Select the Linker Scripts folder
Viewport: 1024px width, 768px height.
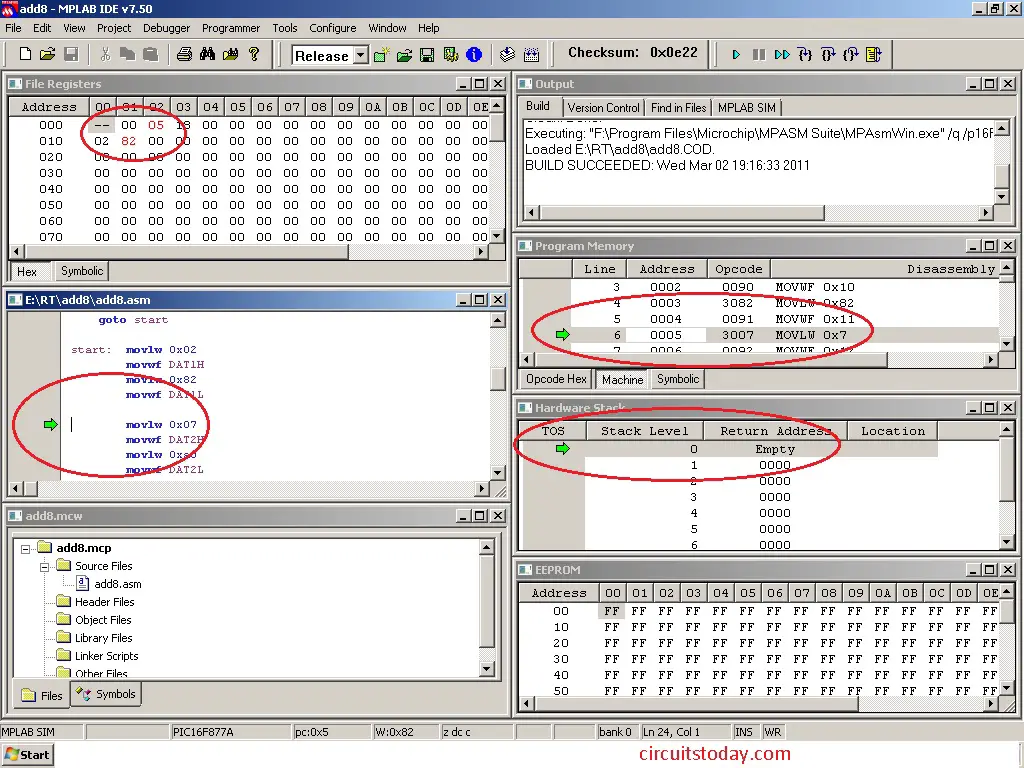coord(106,656)
